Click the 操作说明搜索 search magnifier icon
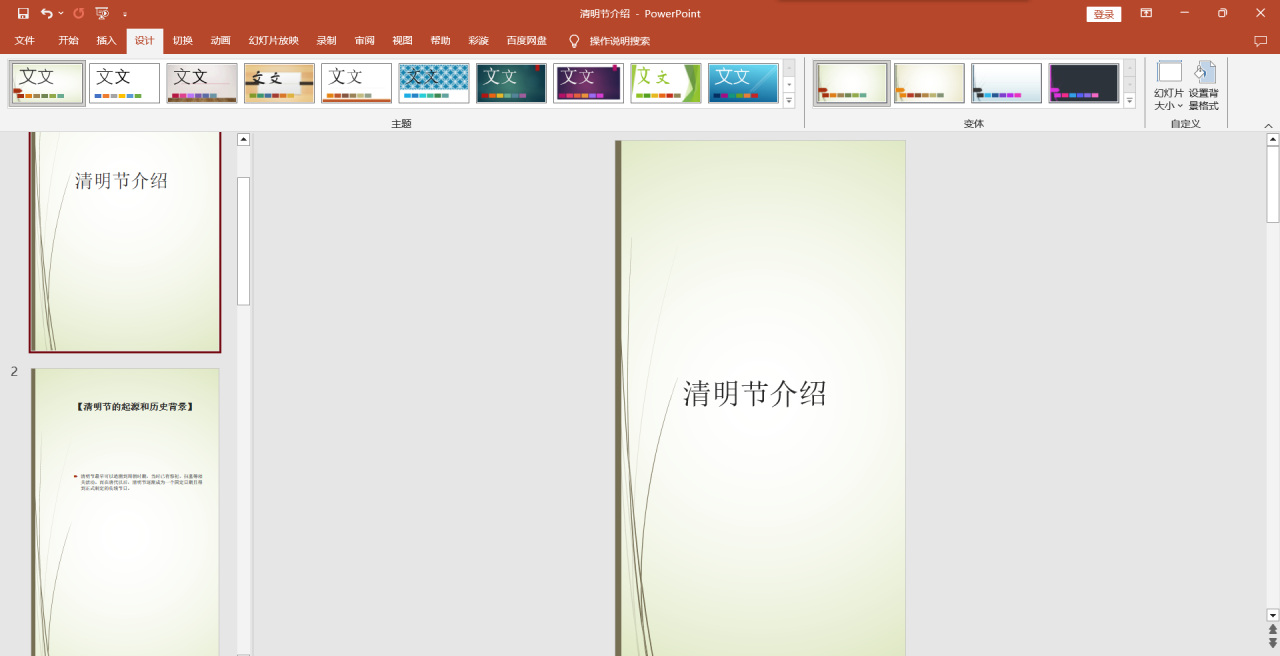 pos(573,41)
